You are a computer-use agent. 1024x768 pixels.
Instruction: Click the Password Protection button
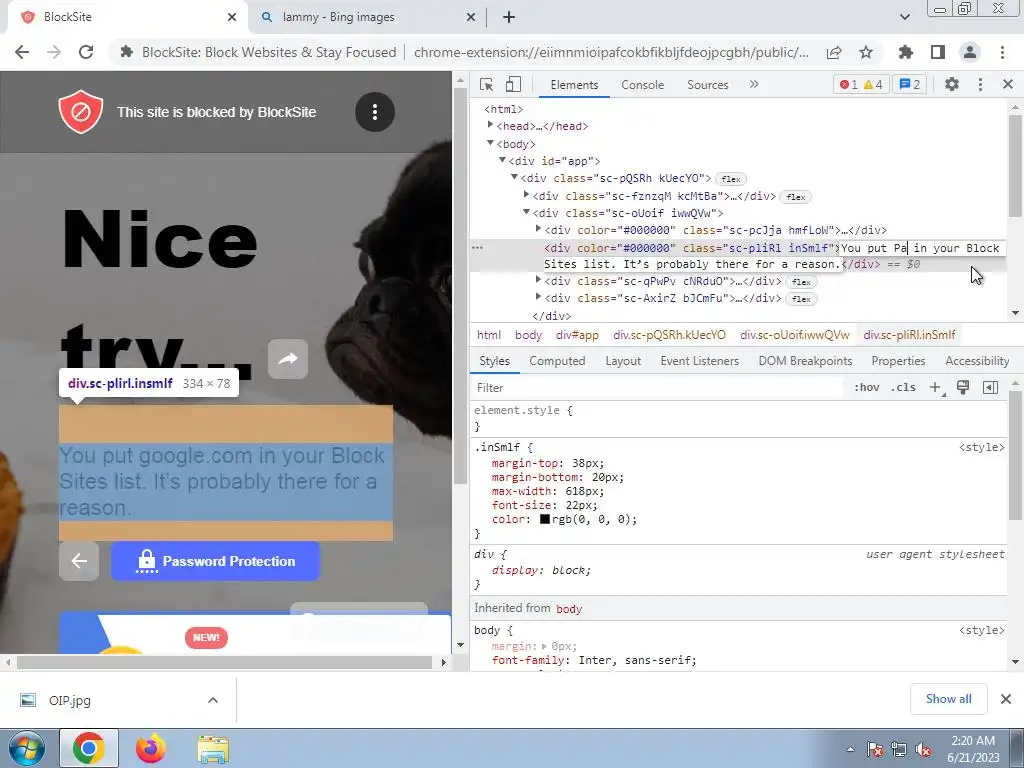point(216,561)
